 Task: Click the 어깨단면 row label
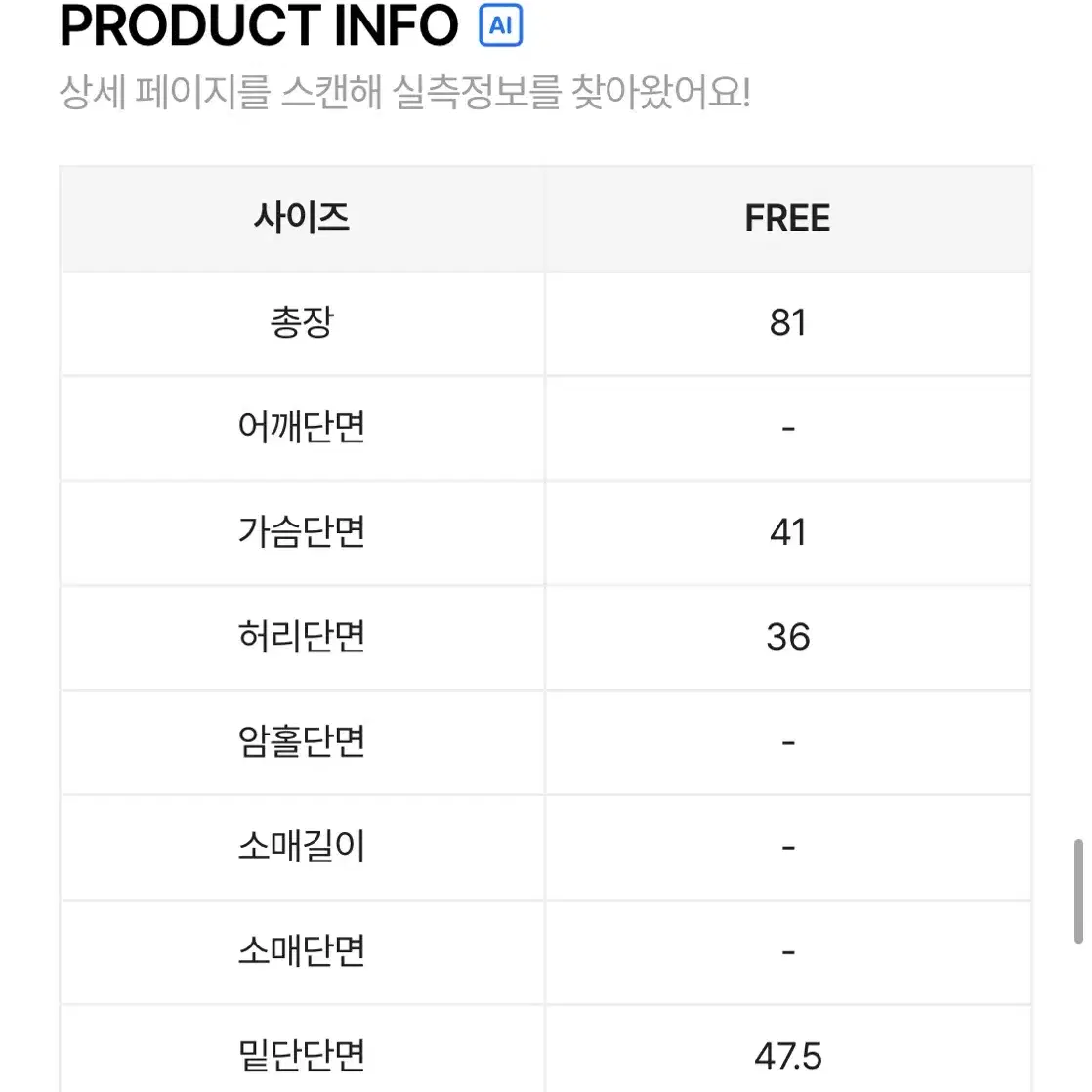click(x=302, y=427)
